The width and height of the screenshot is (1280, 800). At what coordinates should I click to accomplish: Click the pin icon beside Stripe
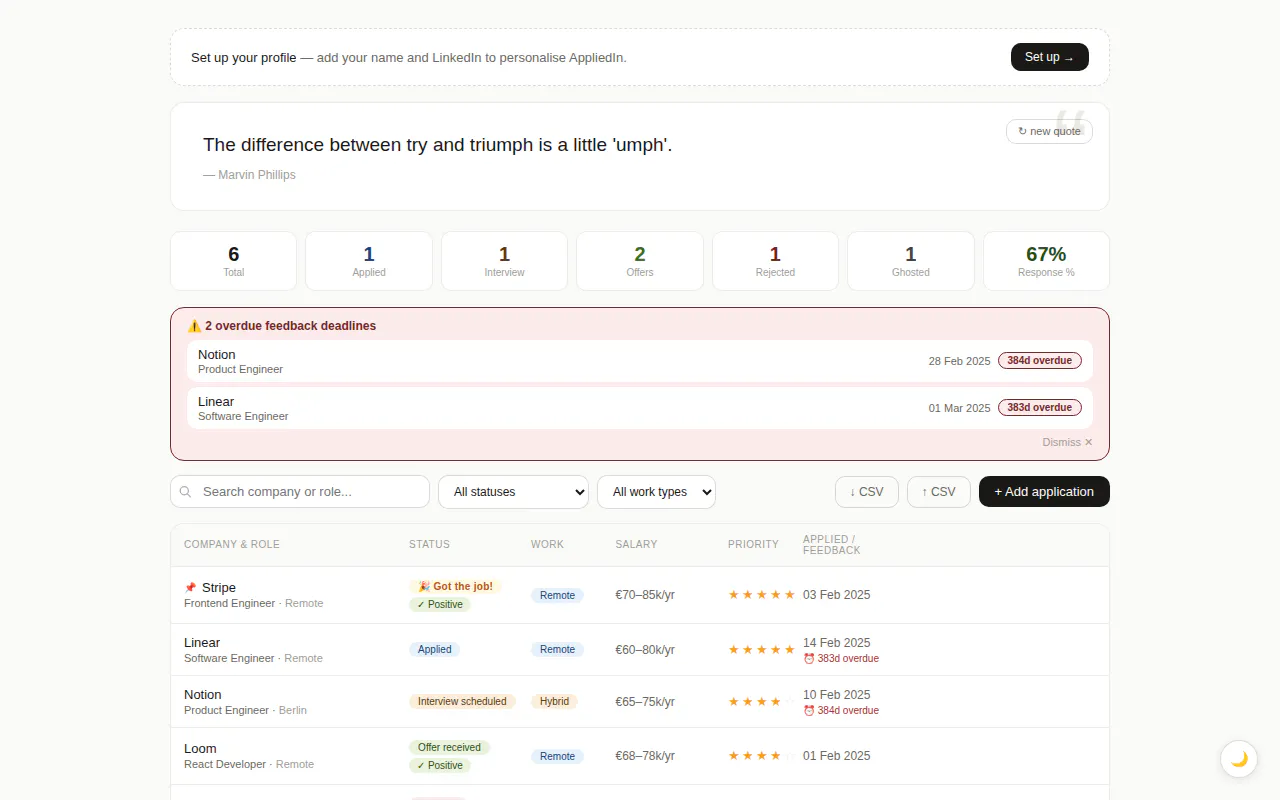[x=190, y=588]
